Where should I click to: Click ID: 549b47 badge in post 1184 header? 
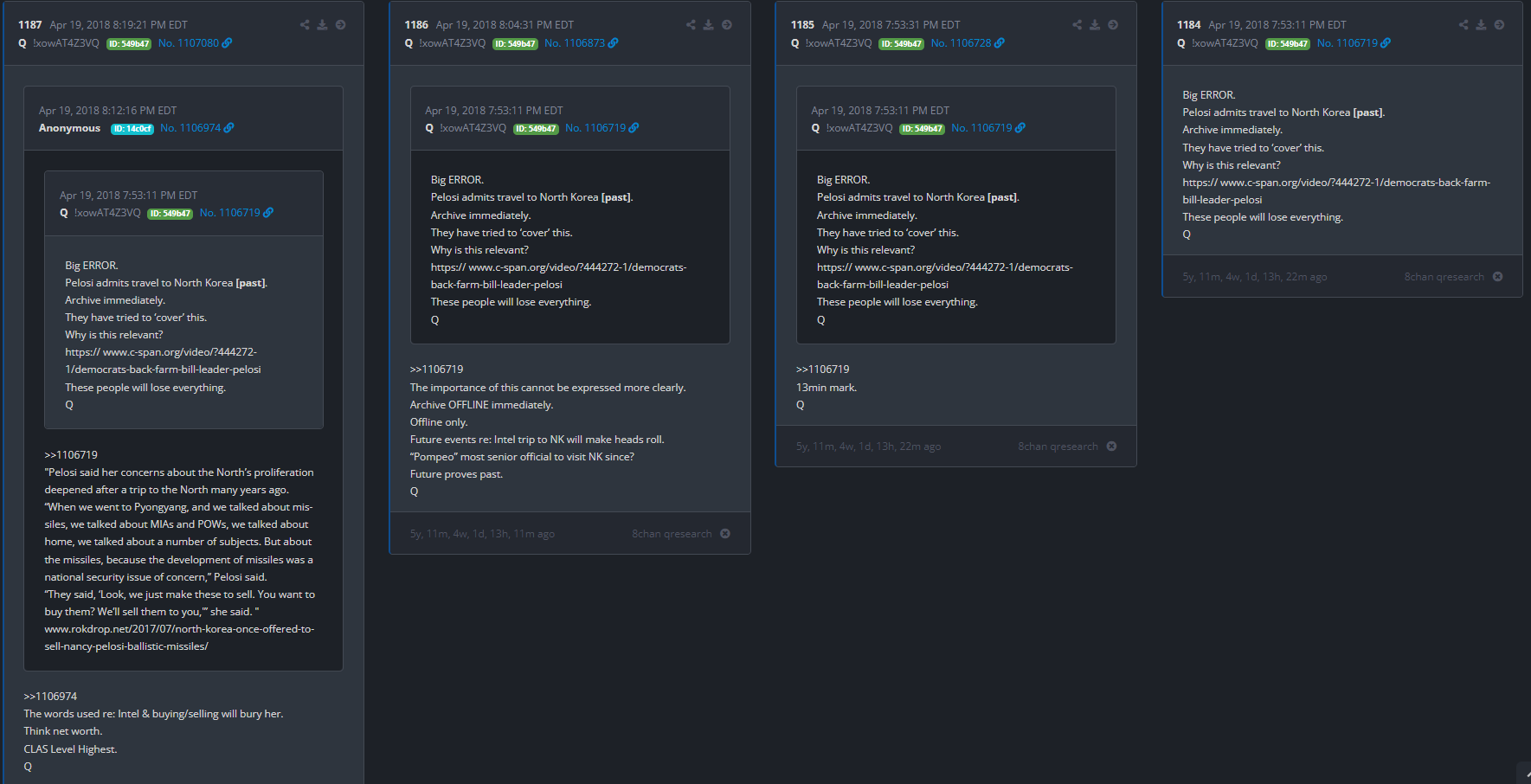tap(1288, 44)
